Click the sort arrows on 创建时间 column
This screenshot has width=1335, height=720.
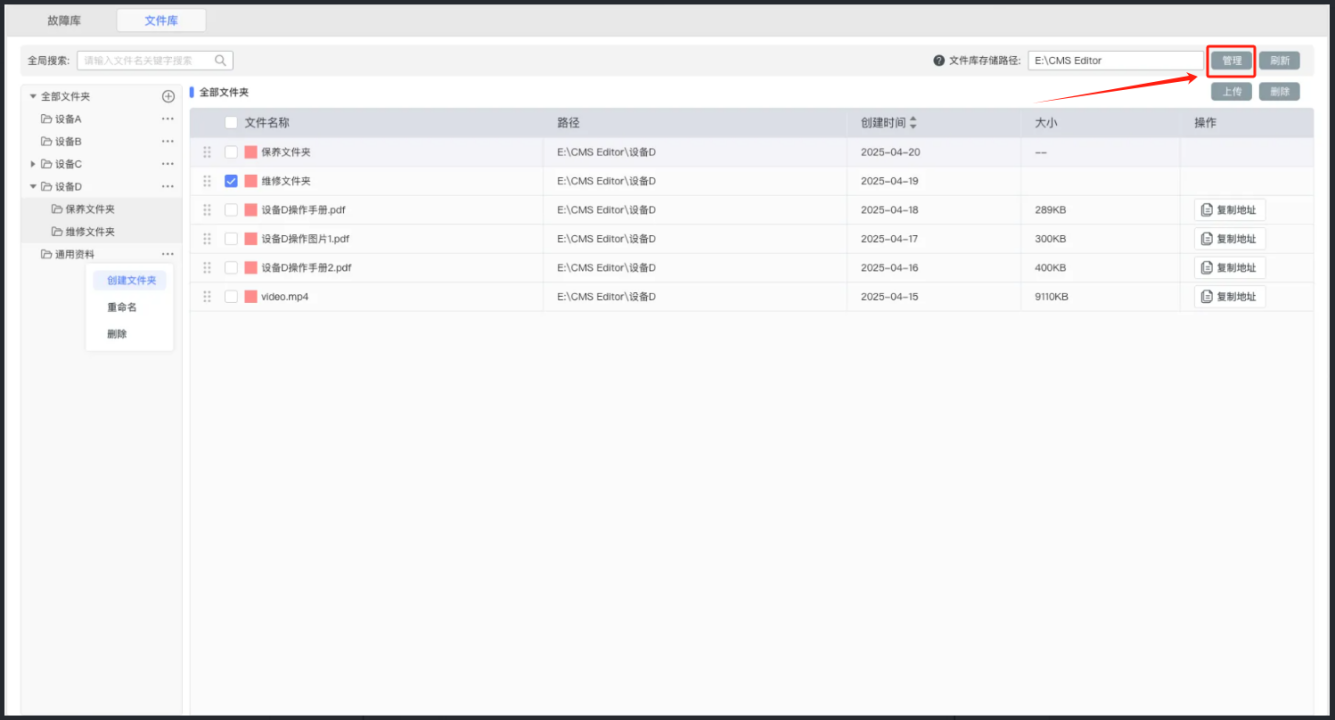pos(913,123)
